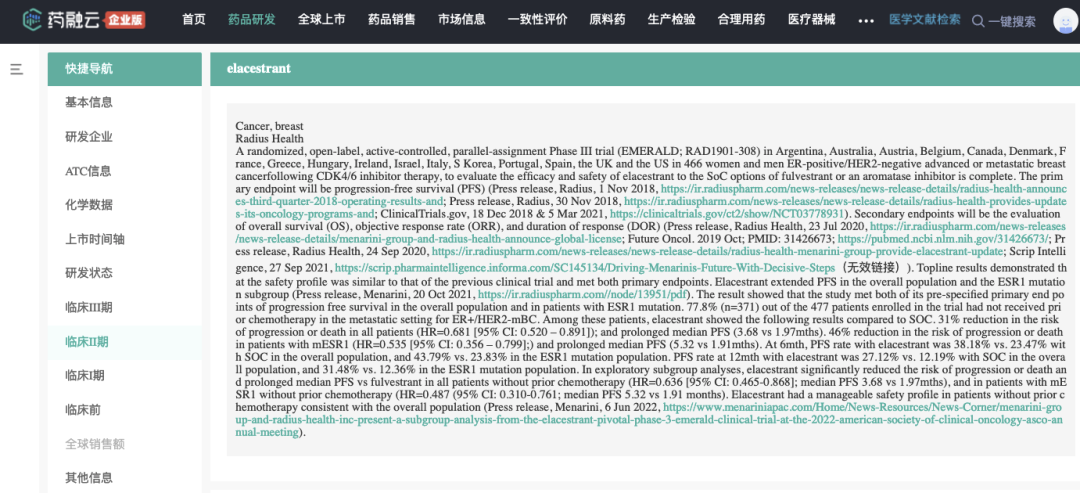Screen dimensions: 1080x493
Task: Click the 一键搜索 search field
Action: click(1012, 21)
